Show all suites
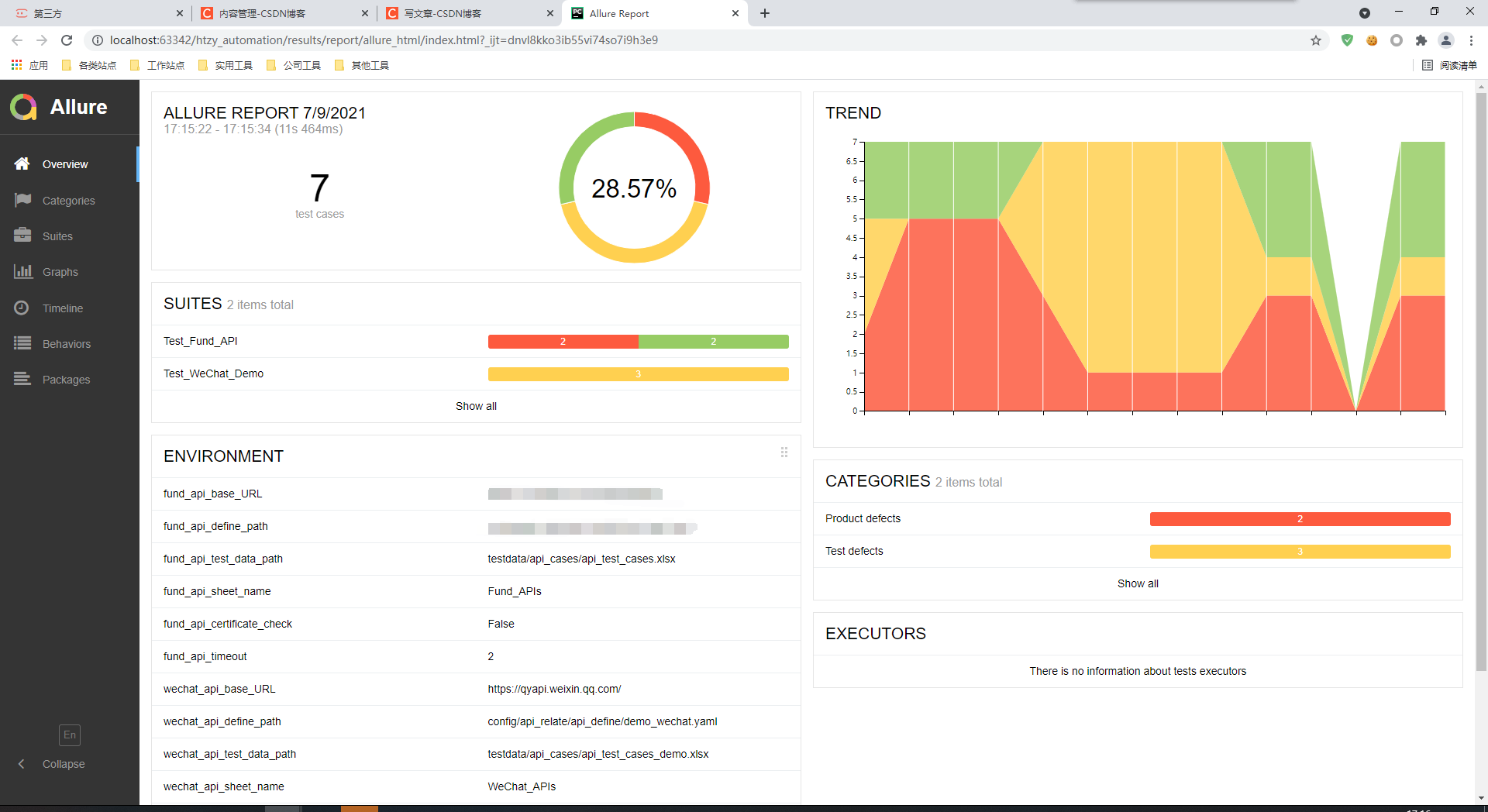1488x812 pixels. [x=476, y=406]
